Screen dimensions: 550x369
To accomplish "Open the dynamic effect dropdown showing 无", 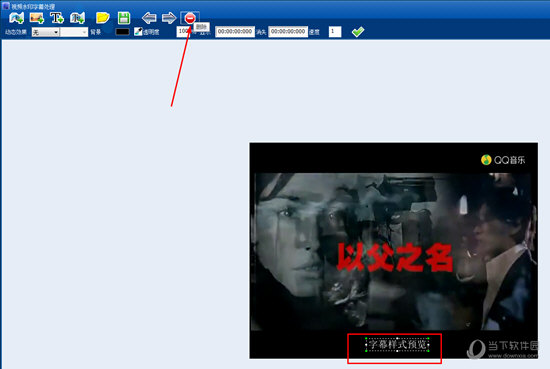I will coord(46,32).
